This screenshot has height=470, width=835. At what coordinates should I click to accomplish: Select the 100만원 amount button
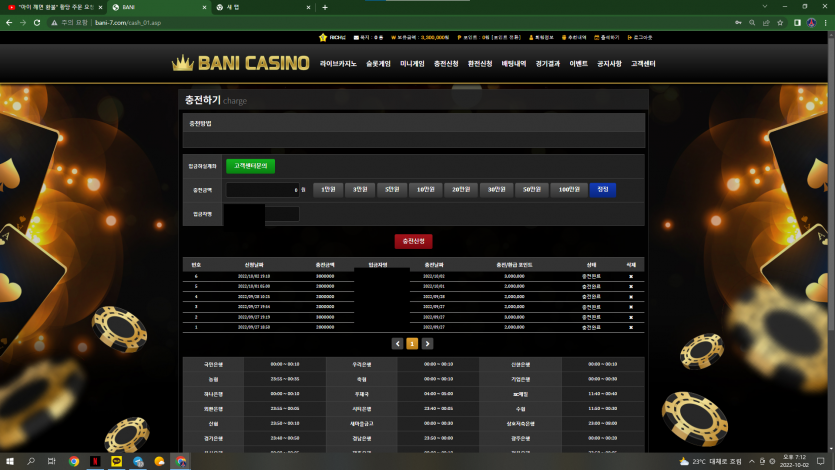(569, 190)
